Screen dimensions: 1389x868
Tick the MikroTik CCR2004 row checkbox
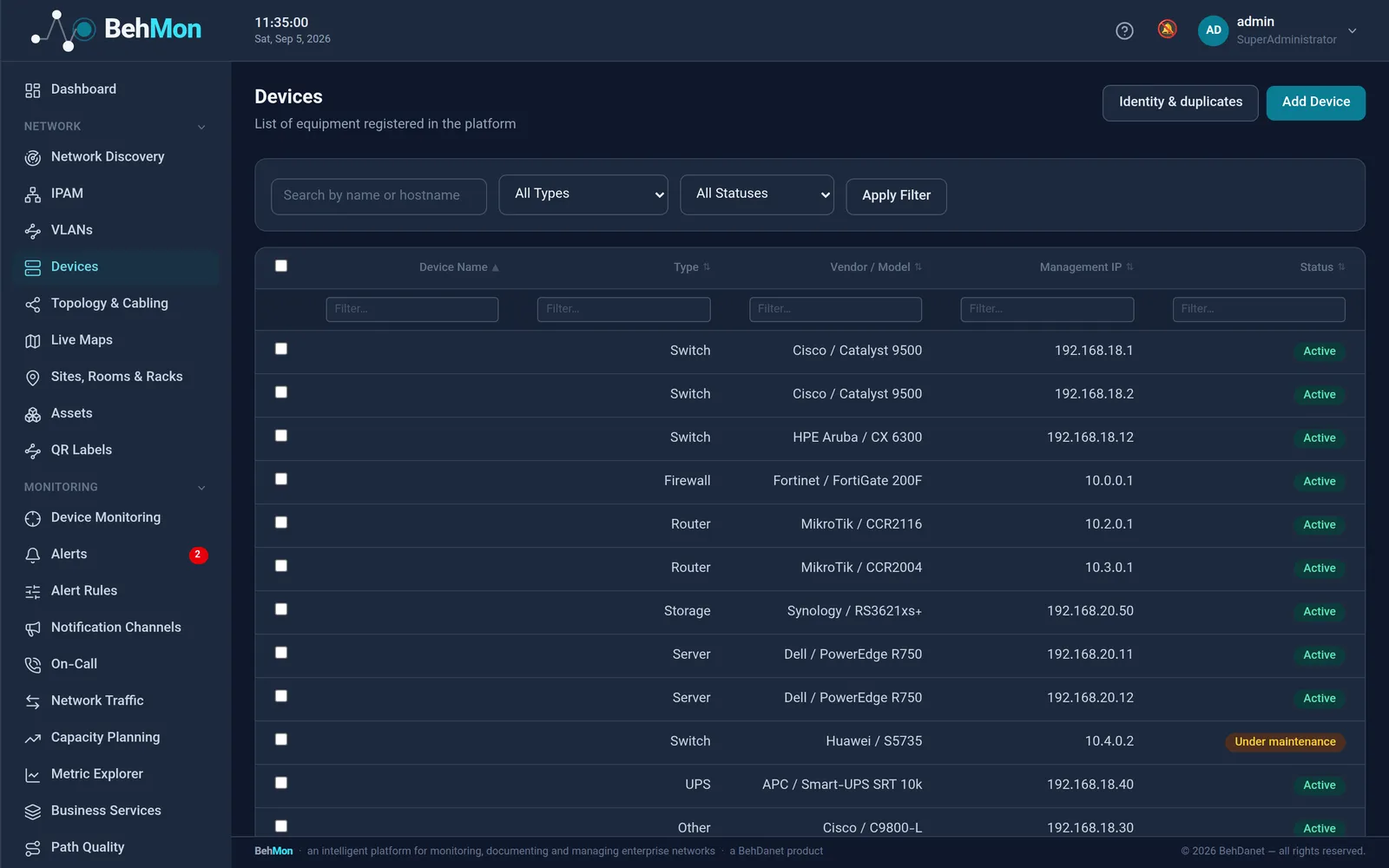[x=281, y=566]
